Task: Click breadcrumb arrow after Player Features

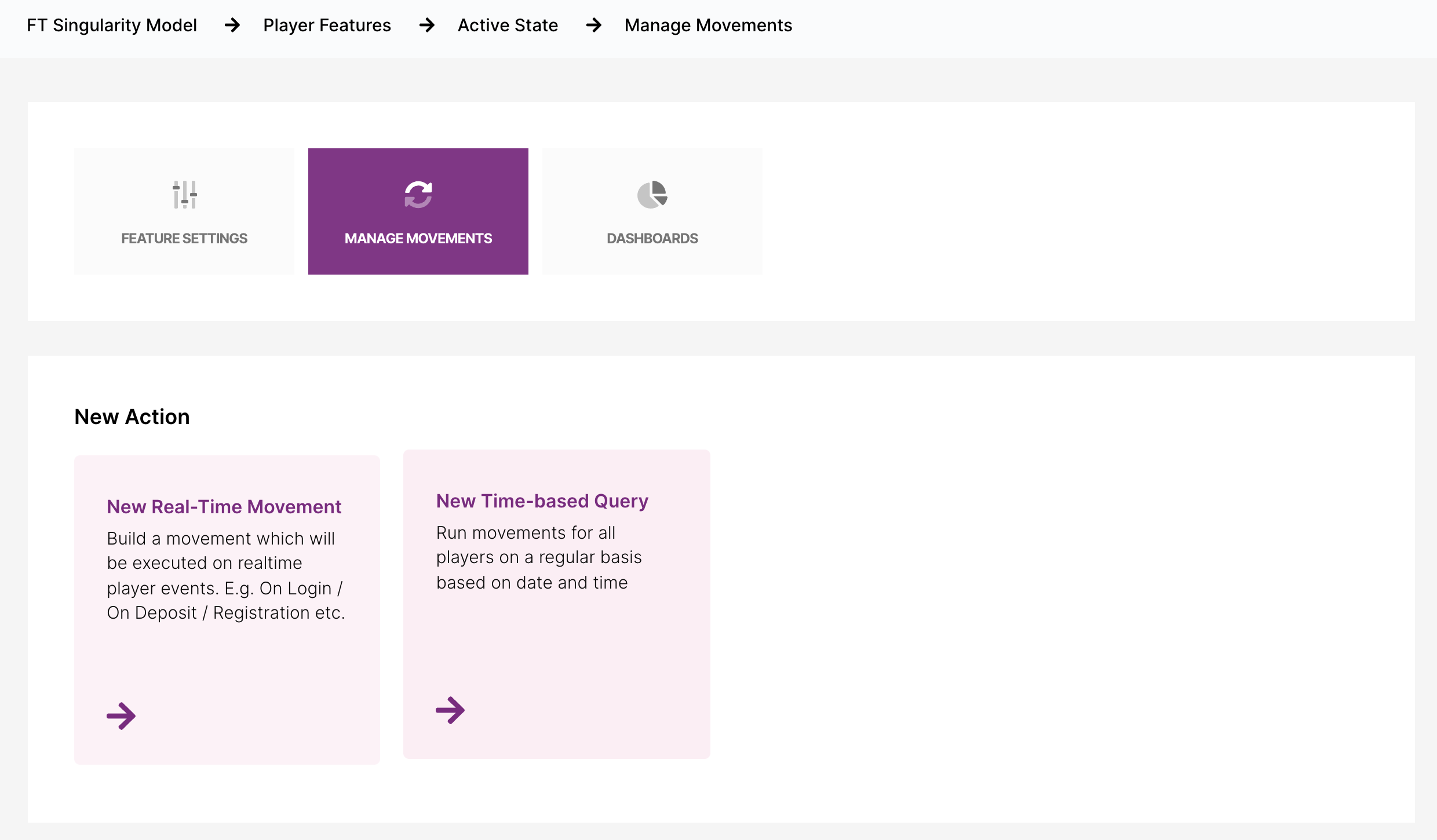Action: click(x=426, y=25)
